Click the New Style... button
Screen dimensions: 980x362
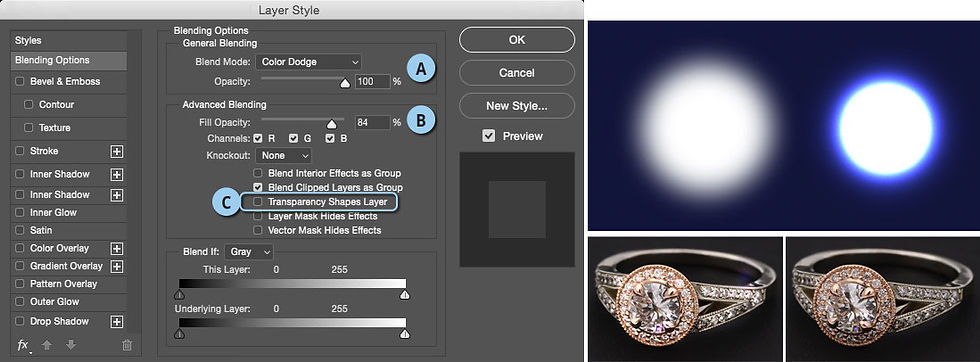(x=517, y=106)
